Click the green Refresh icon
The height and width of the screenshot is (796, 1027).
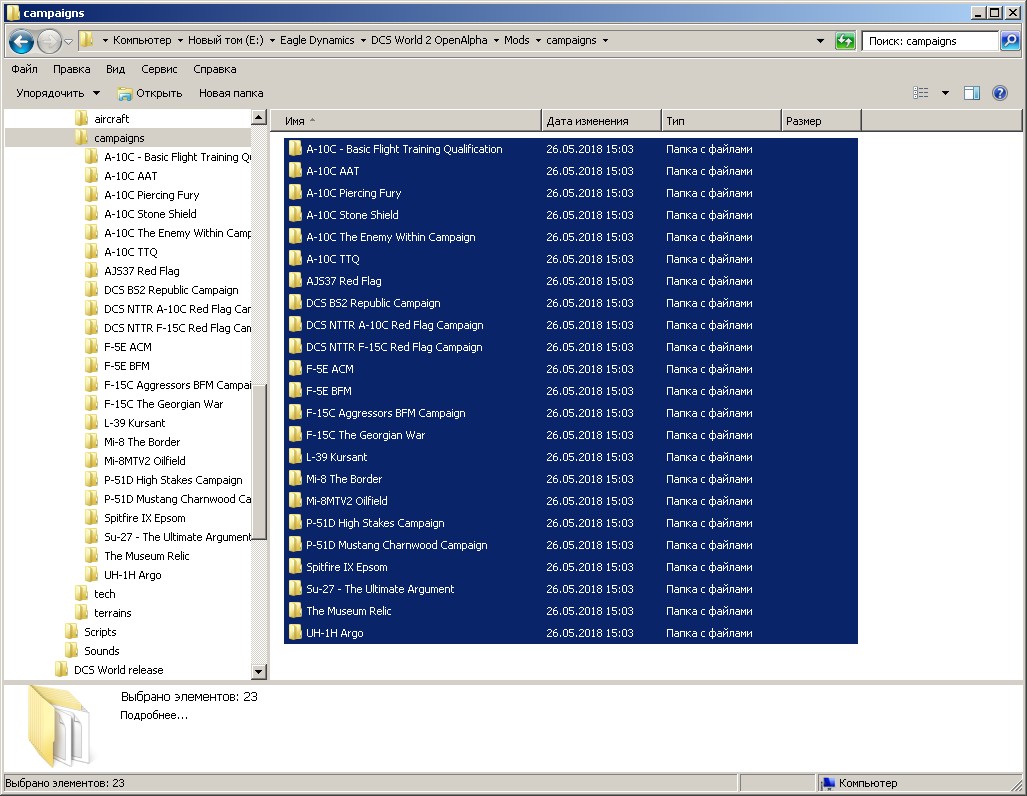tap(845, 41)
